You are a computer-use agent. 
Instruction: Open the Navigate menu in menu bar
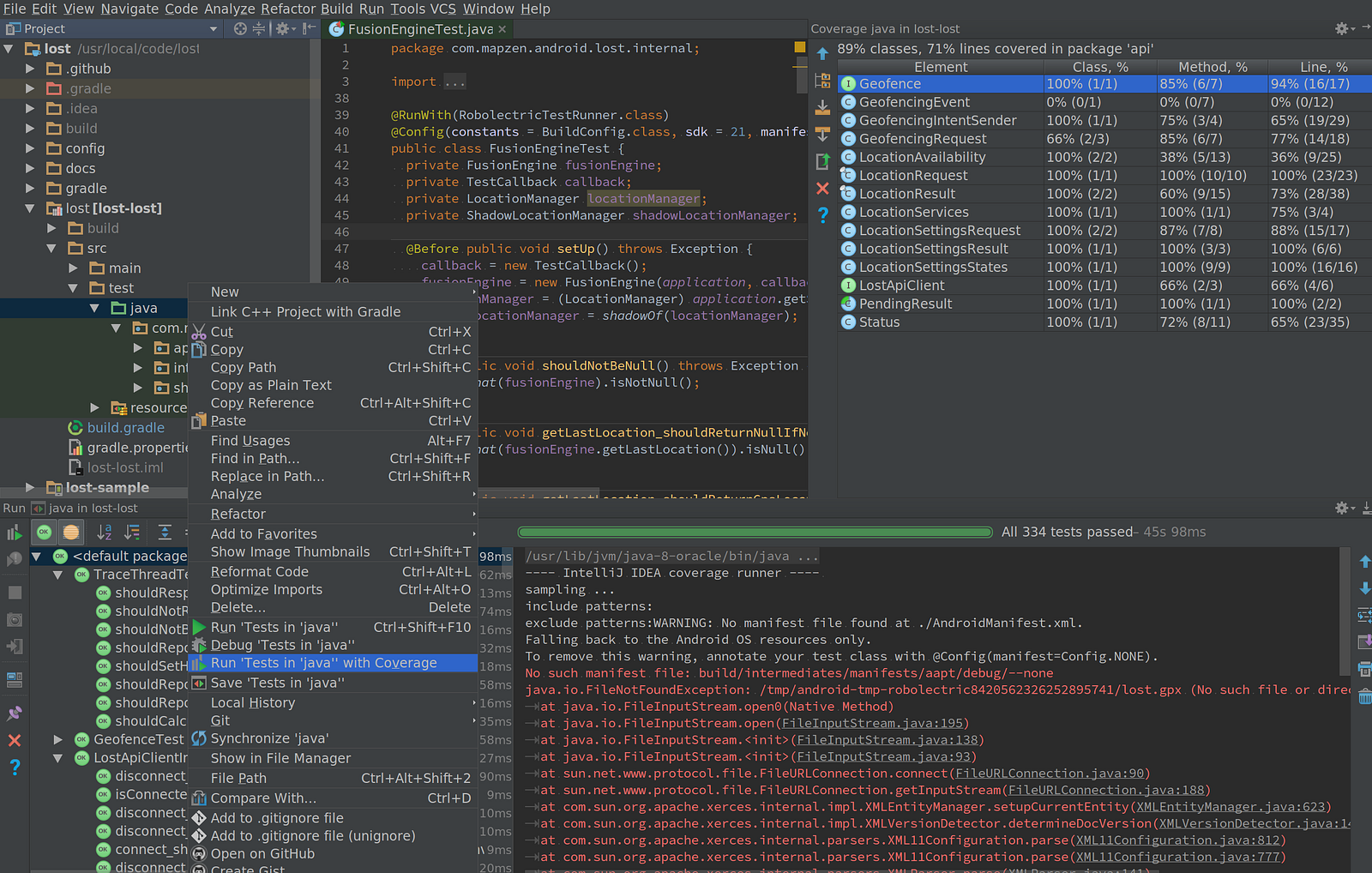pyautogui.click(x=129, y=9)
